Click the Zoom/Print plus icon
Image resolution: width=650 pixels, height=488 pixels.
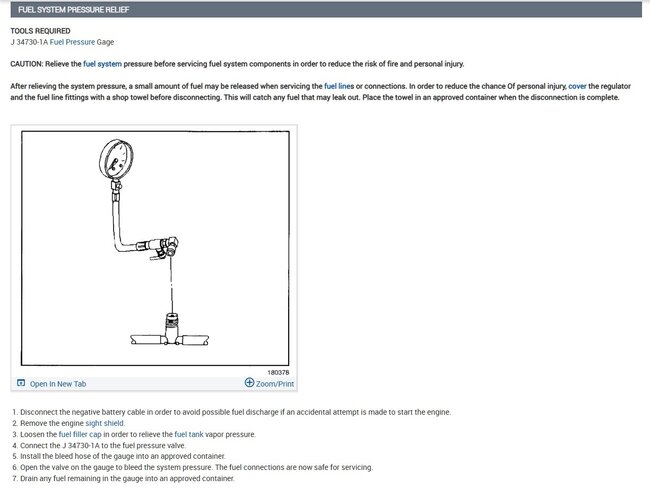click(249, 382)
